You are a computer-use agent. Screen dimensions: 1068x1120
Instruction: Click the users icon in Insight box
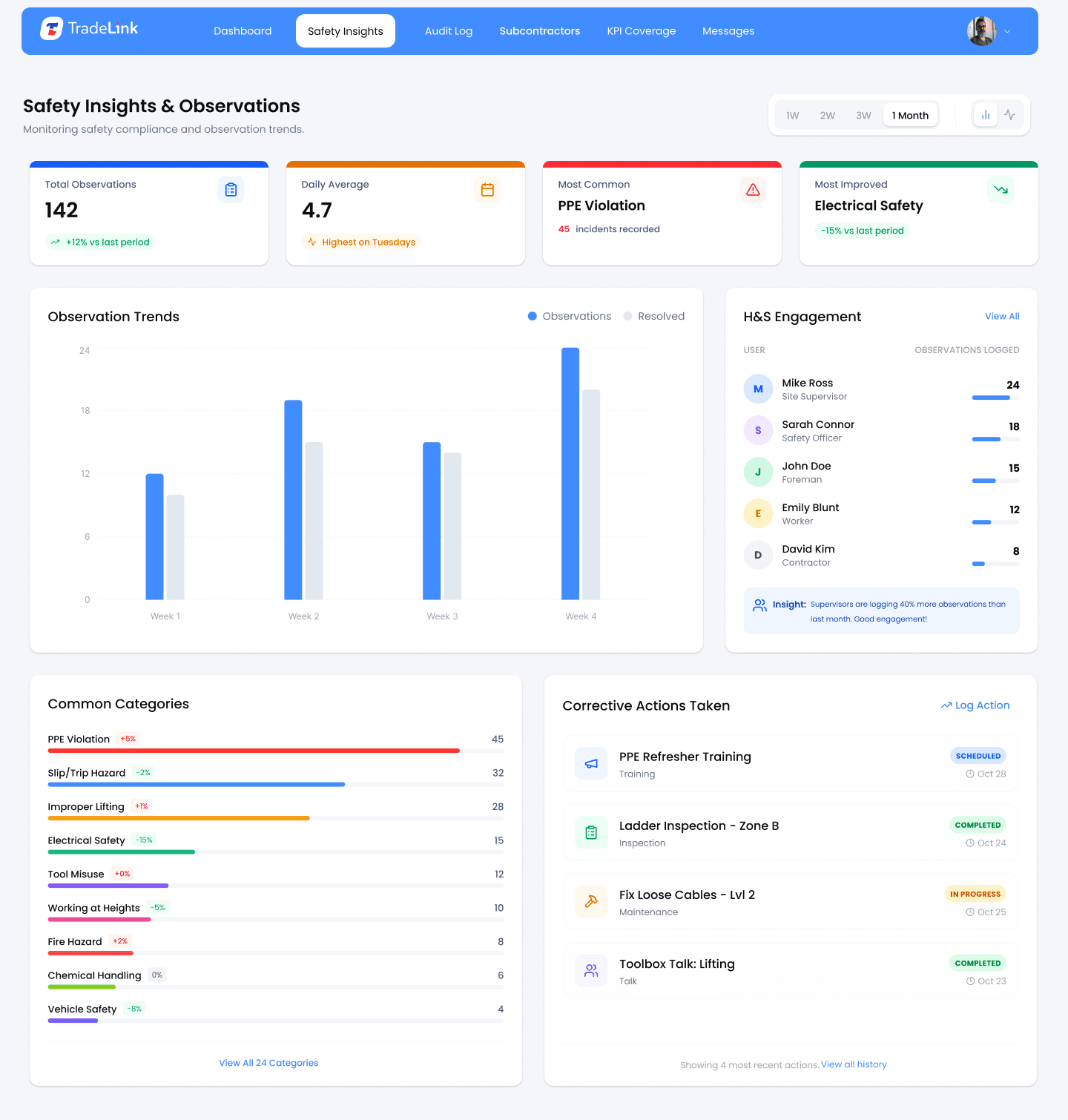760,605
